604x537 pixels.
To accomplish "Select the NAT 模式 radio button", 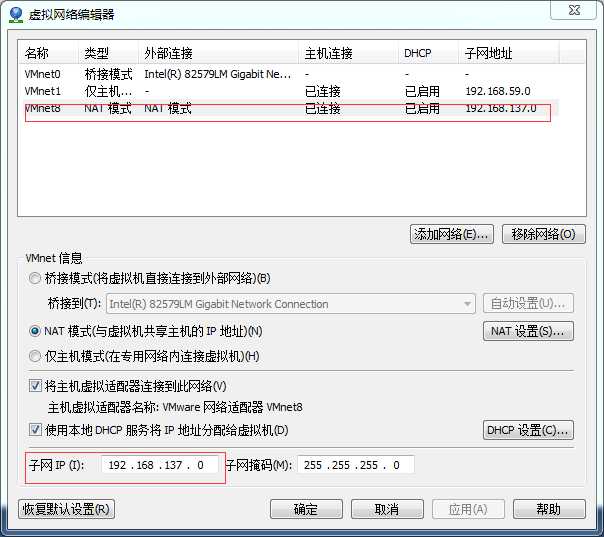I will point(35,331).
